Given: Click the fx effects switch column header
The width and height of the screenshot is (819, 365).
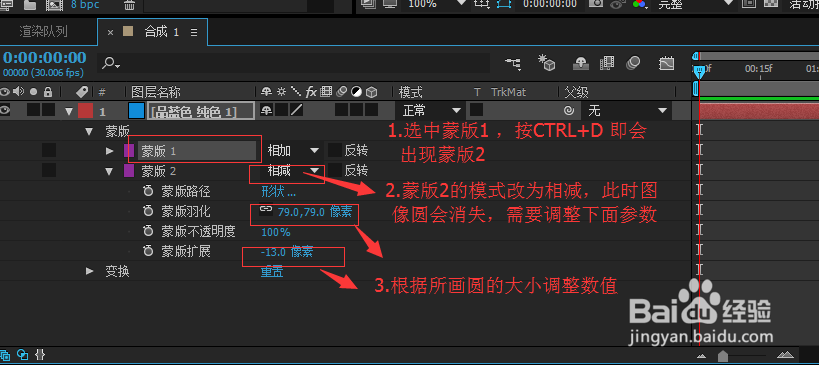Looking at the screenshot, I should [311, 92].
